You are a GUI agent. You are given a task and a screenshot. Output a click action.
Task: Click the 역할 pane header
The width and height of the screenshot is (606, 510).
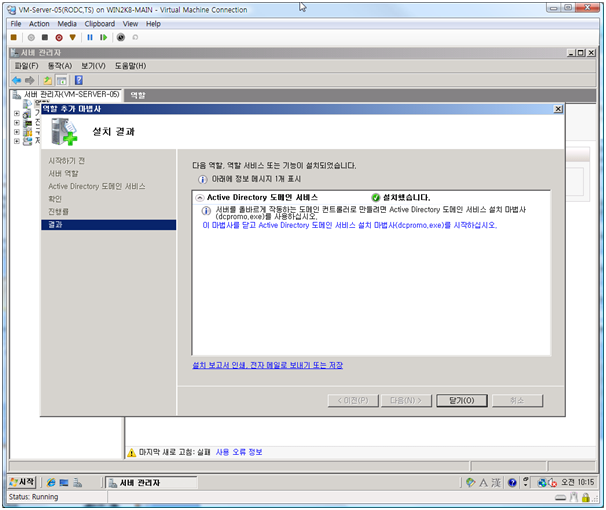pos(360,95)
